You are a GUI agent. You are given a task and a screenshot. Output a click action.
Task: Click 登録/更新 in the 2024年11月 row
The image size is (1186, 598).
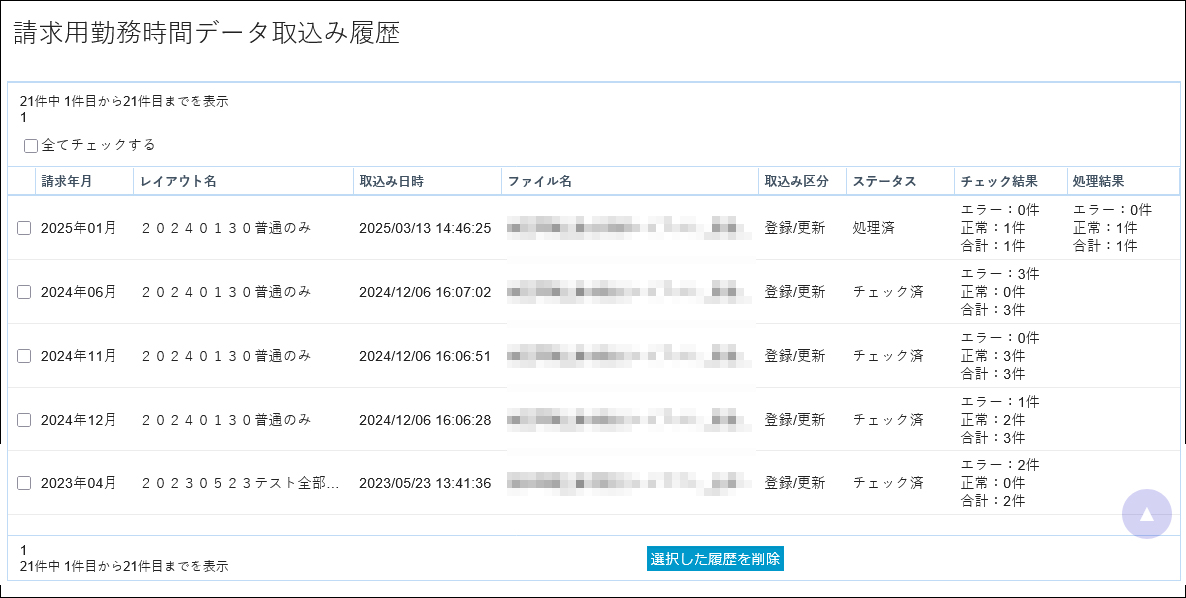pyautogui.click(x=795, y=356)
